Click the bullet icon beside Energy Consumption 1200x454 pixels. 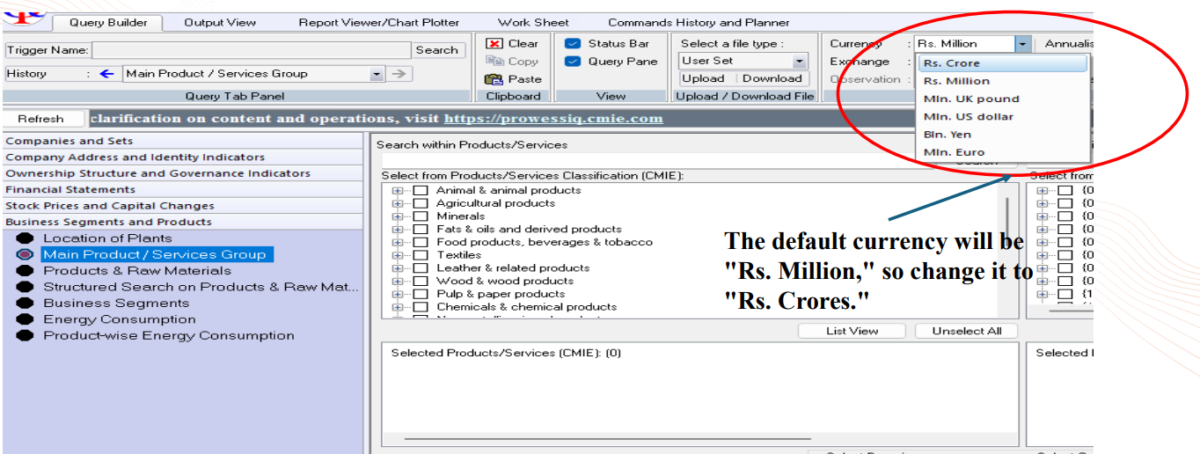point(25,319)
